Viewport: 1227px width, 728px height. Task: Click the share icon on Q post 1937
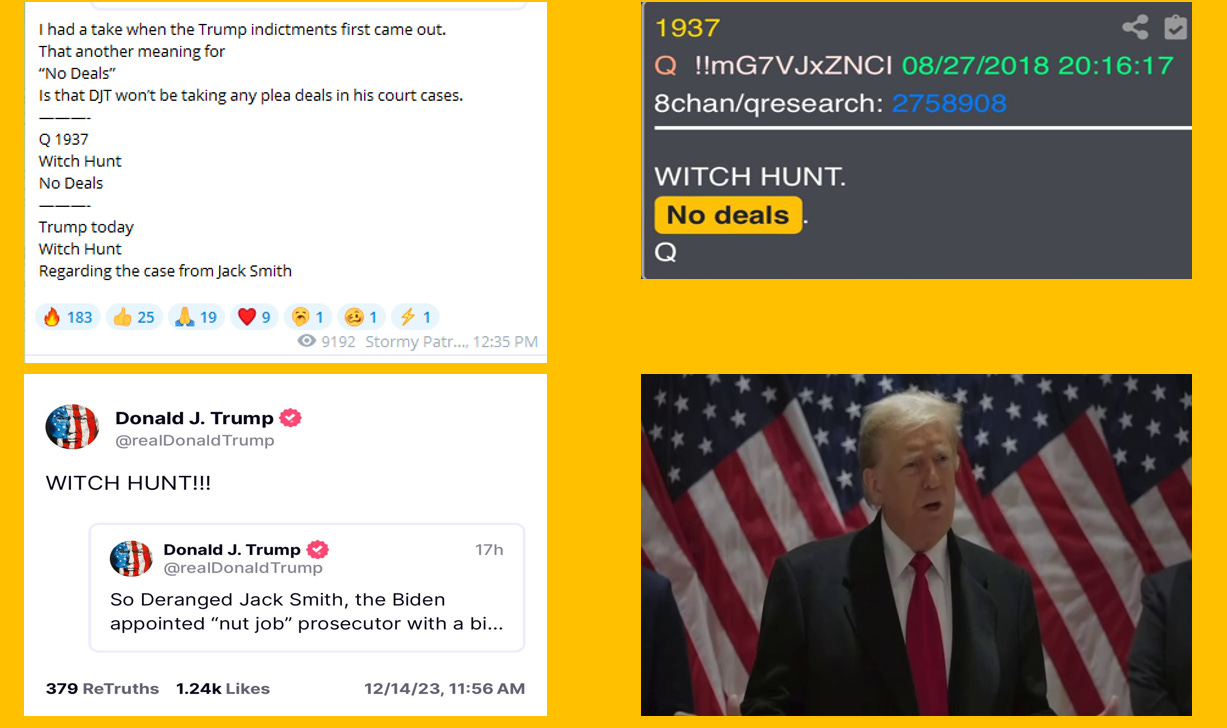coord(1135,27)
